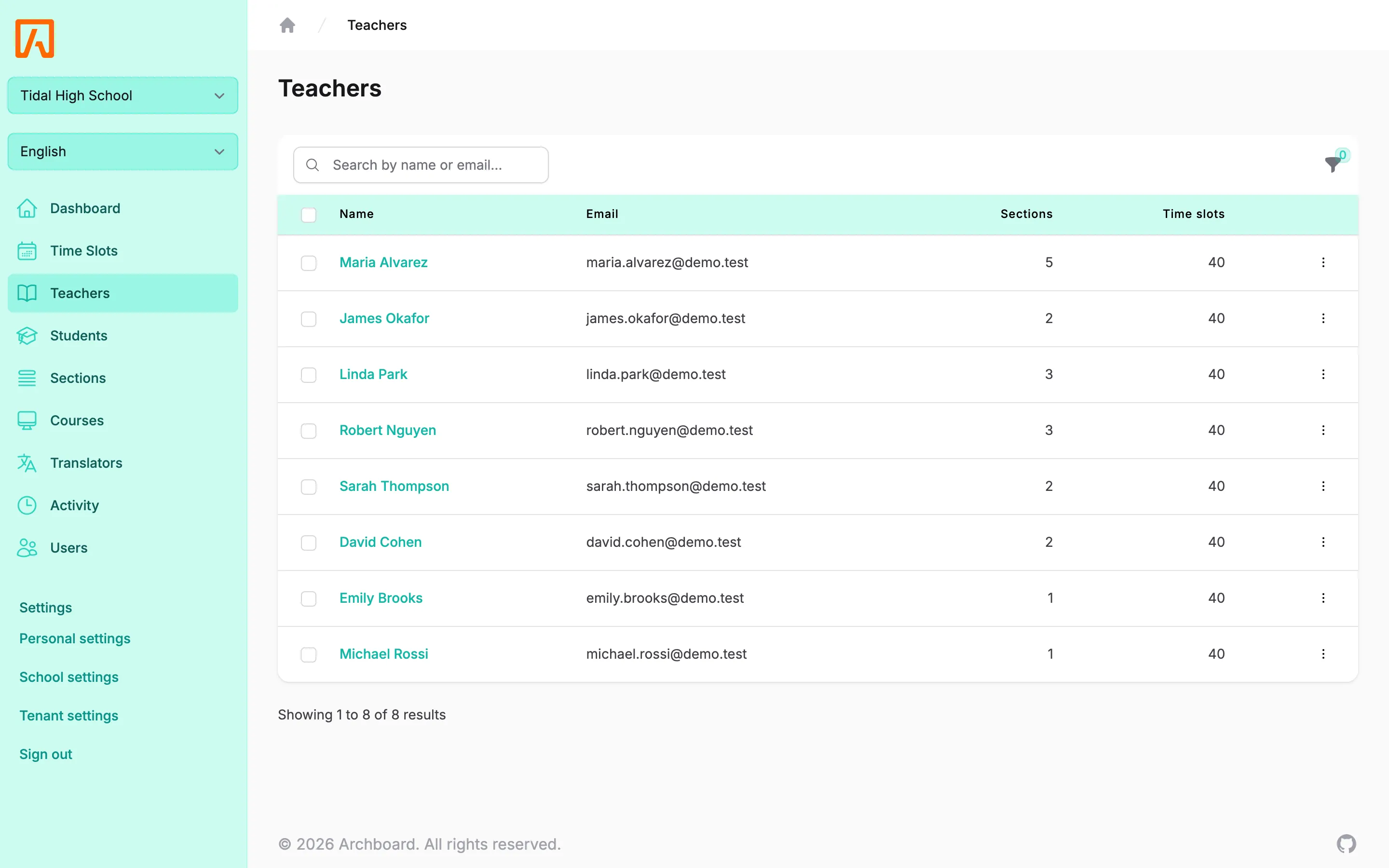Click the Translators language icon

pos(27,463)
